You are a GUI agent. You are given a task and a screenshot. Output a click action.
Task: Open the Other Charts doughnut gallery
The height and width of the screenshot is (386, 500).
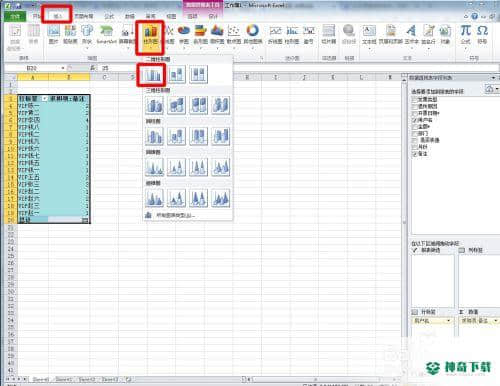(x=253, y=35)
